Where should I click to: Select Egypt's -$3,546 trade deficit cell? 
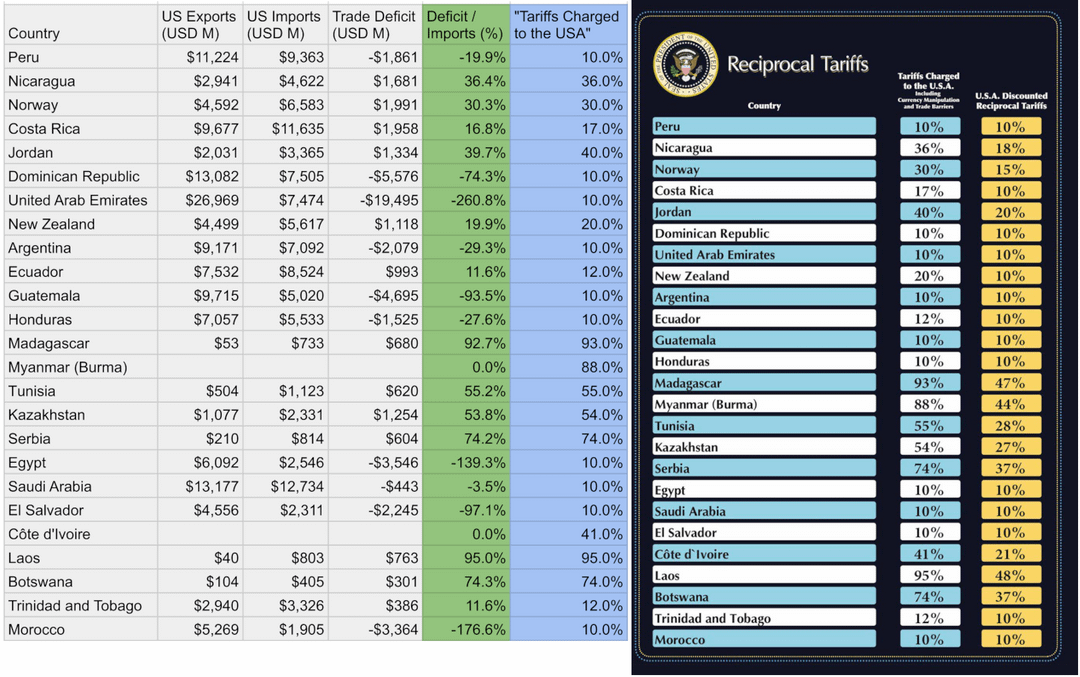(375, 463)
